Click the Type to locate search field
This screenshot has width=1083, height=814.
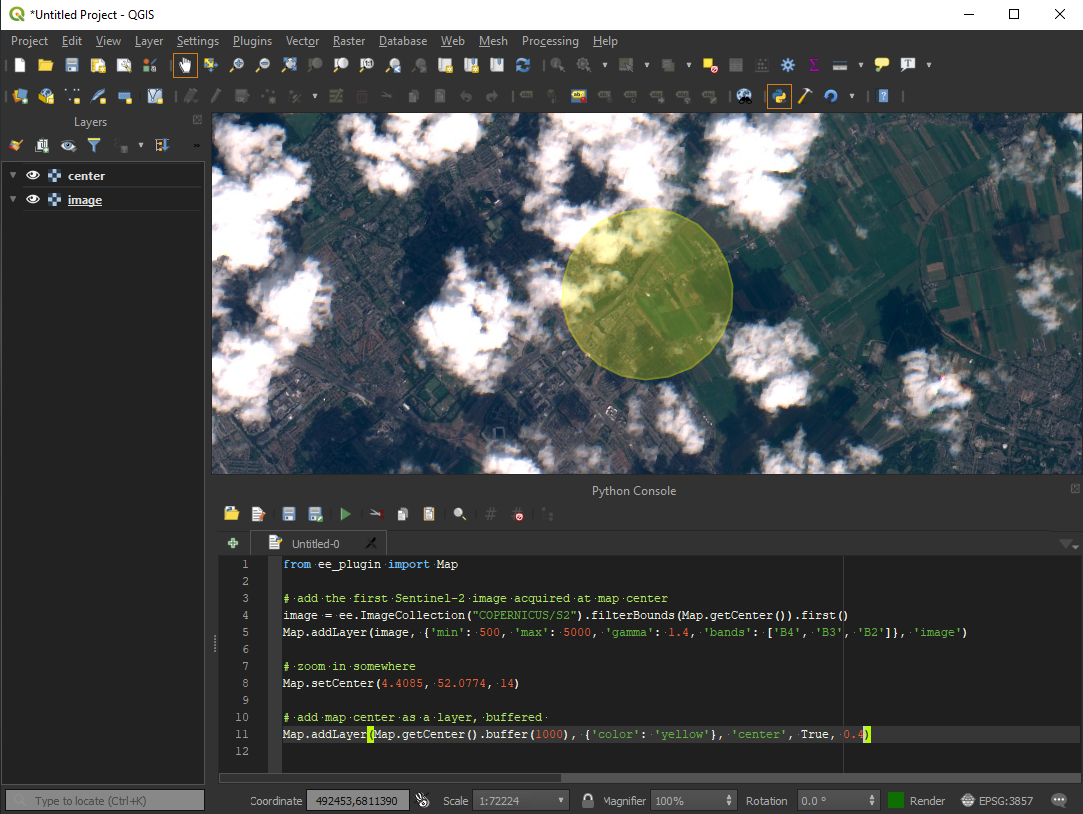click(105, 801)
